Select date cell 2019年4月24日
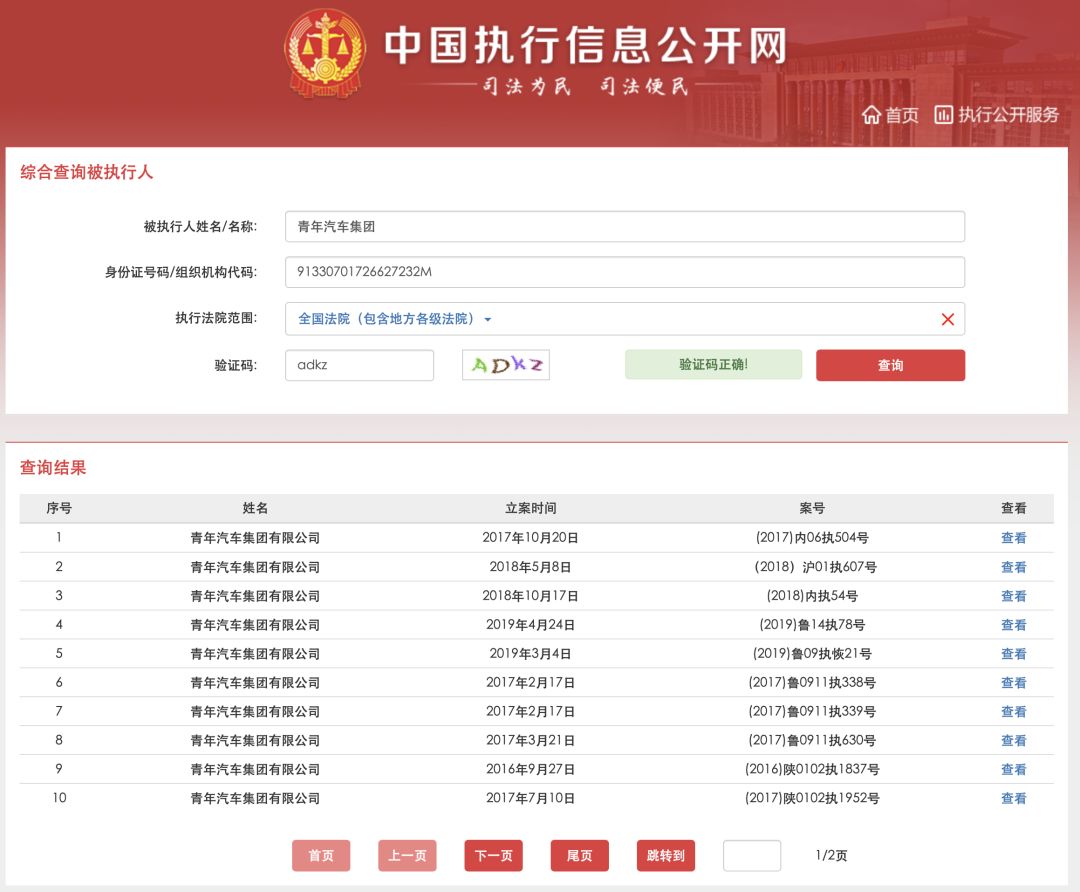 pos(530,625)
